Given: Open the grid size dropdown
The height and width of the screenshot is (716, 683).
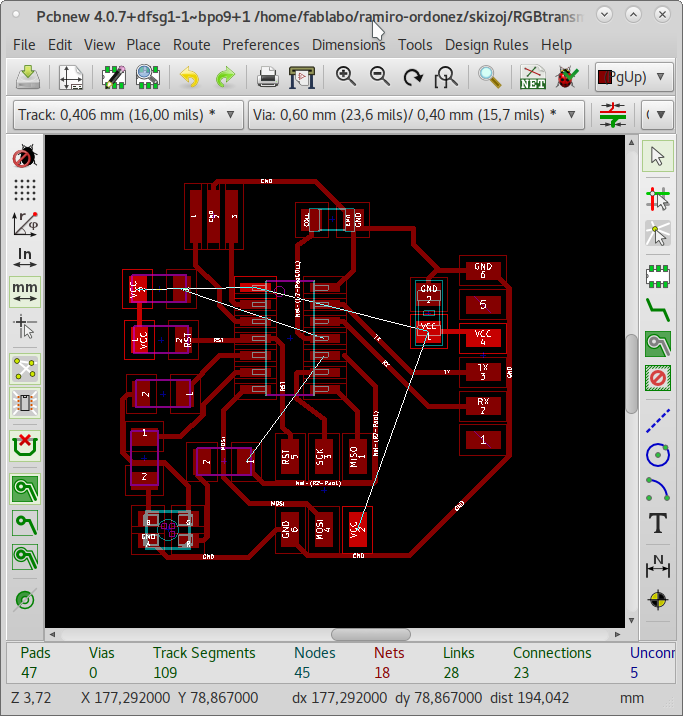Looking at the screenshot, I should [x=657, y=115].
